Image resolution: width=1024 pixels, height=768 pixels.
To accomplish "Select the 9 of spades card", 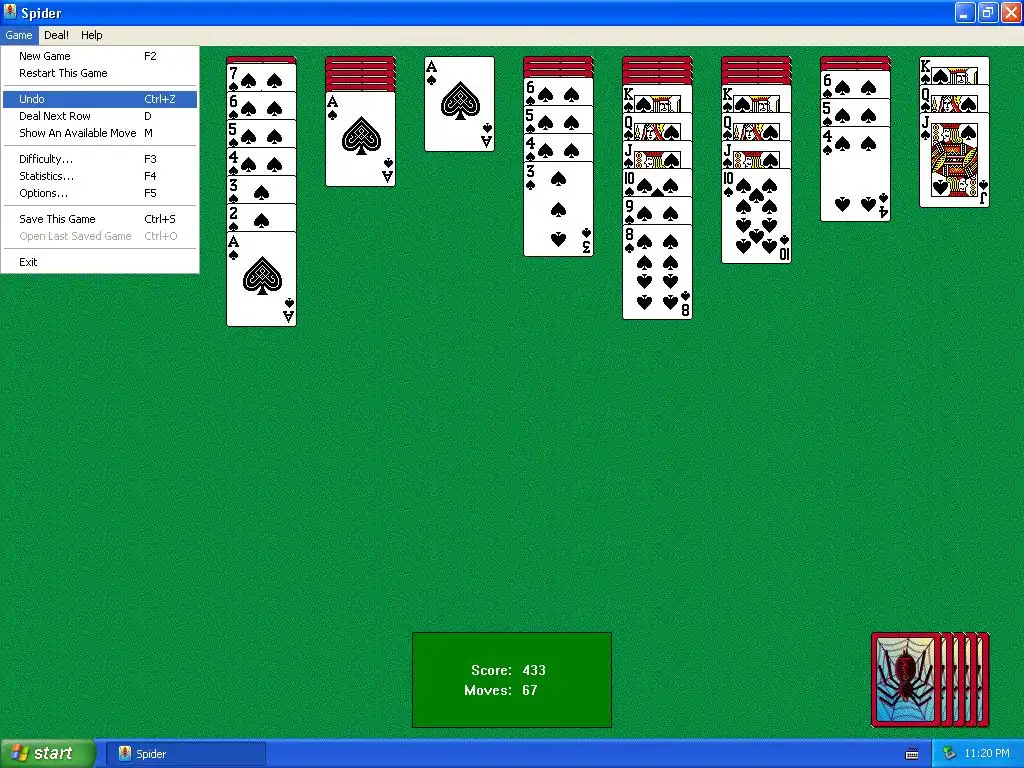I will [x=658, y=211].
